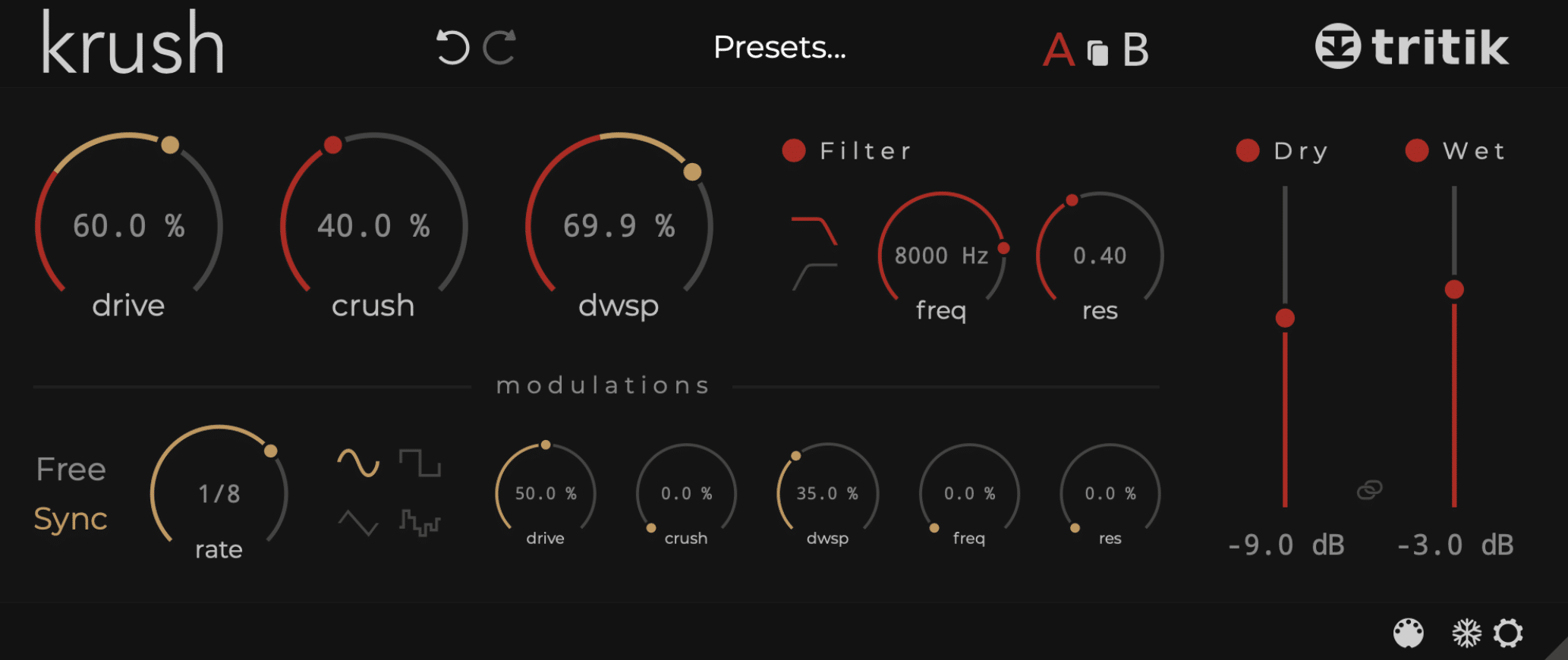Toggle the Wet signal on/off
1568x660 pixels.
pyautogui.click(x=1417, y=150)
